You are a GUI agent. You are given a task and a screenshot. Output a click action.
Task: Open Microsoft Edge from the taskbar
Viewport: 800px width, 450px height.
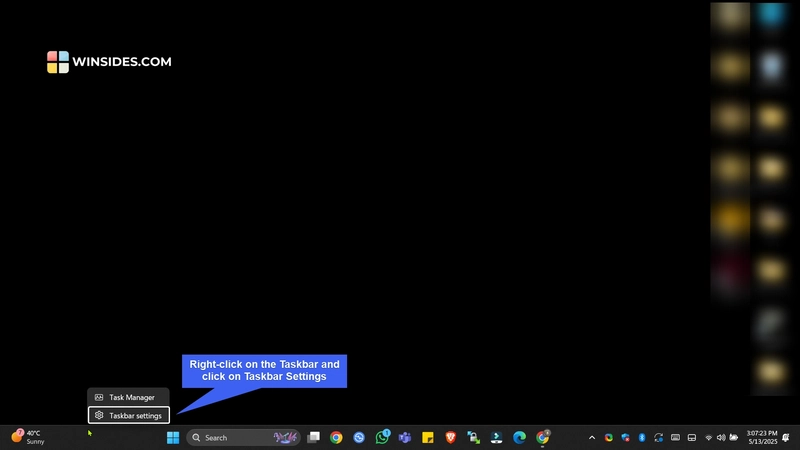click(519, 437)
